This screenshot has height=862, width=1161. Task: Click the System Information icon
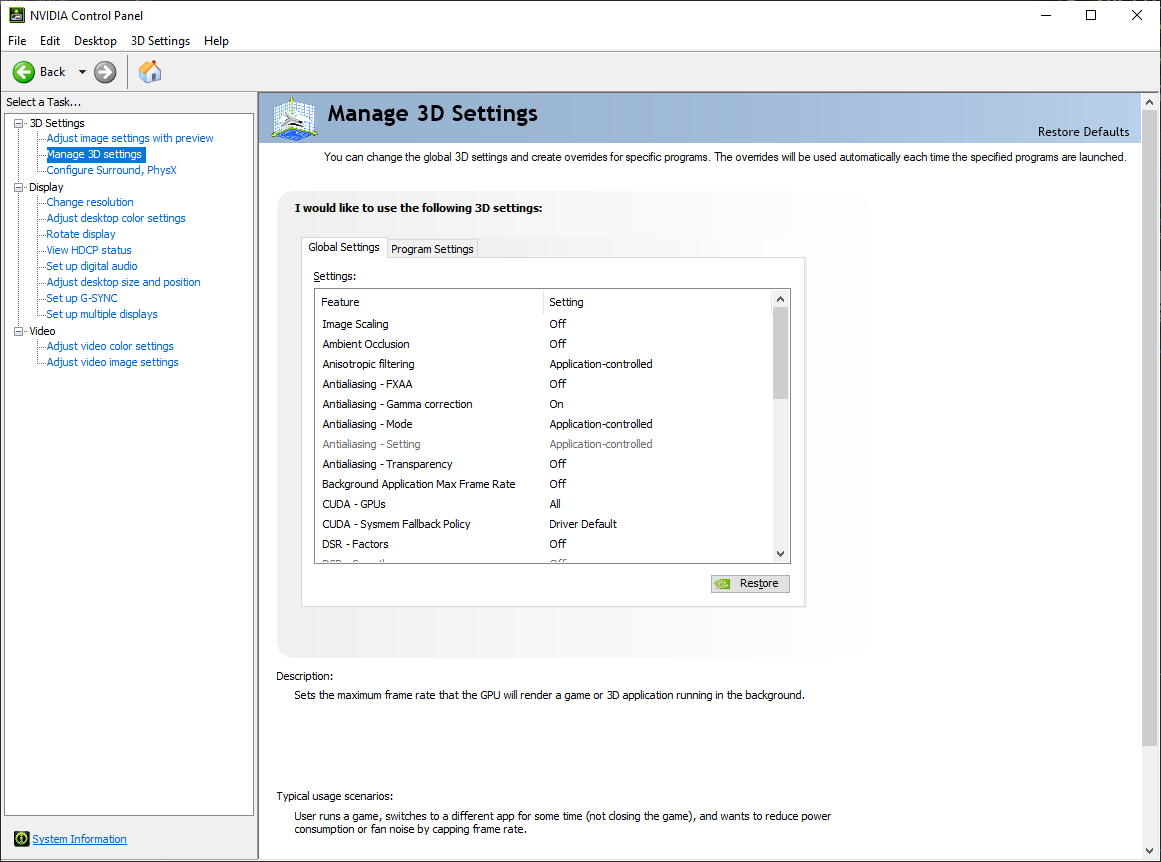(21, 838)
